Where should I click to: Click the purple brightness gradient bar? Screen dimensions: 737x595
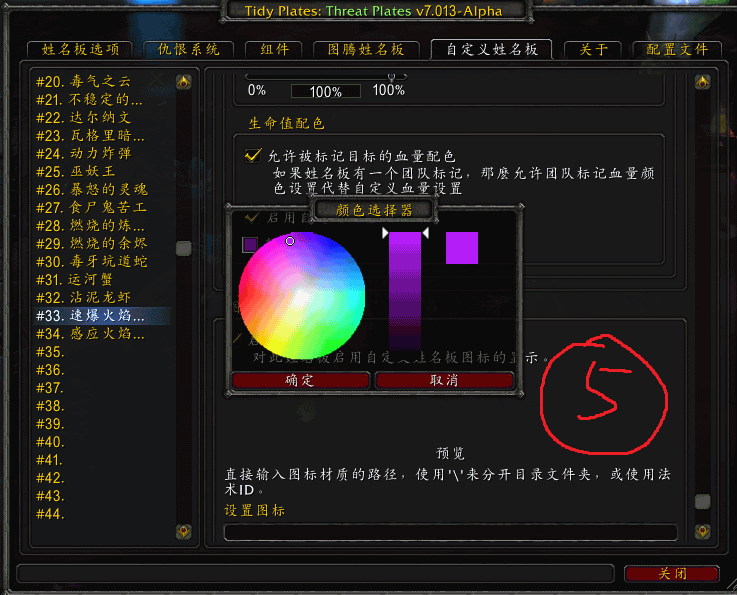[405, 291]
